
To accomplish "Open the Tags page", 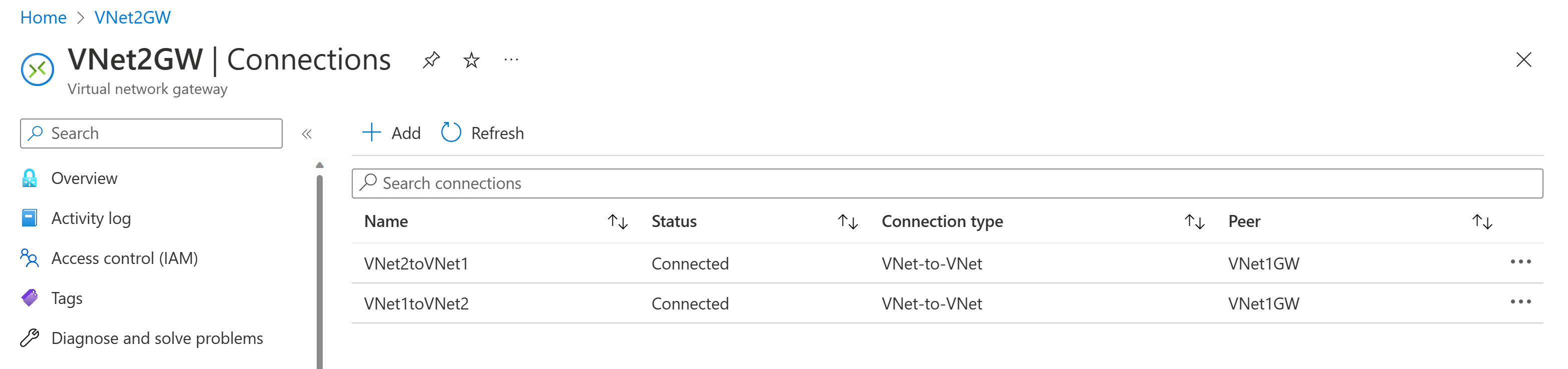I will [67, 298].
